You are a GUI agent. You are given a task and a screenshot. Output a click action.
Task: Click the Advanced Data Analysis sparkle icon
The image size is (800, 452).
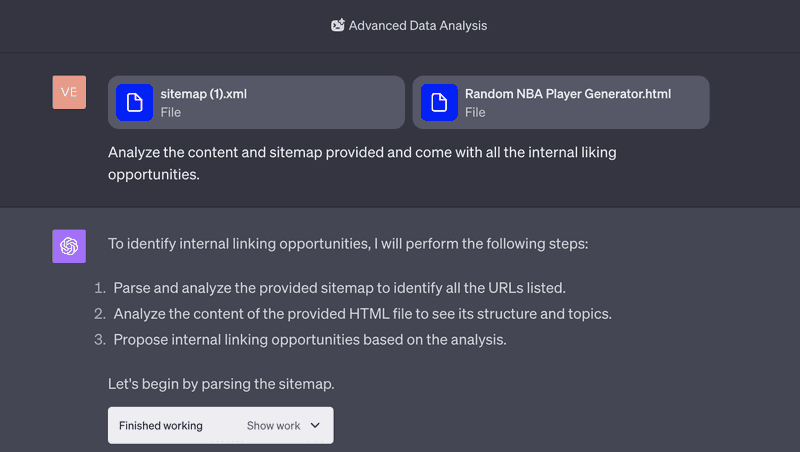point(338,25)
